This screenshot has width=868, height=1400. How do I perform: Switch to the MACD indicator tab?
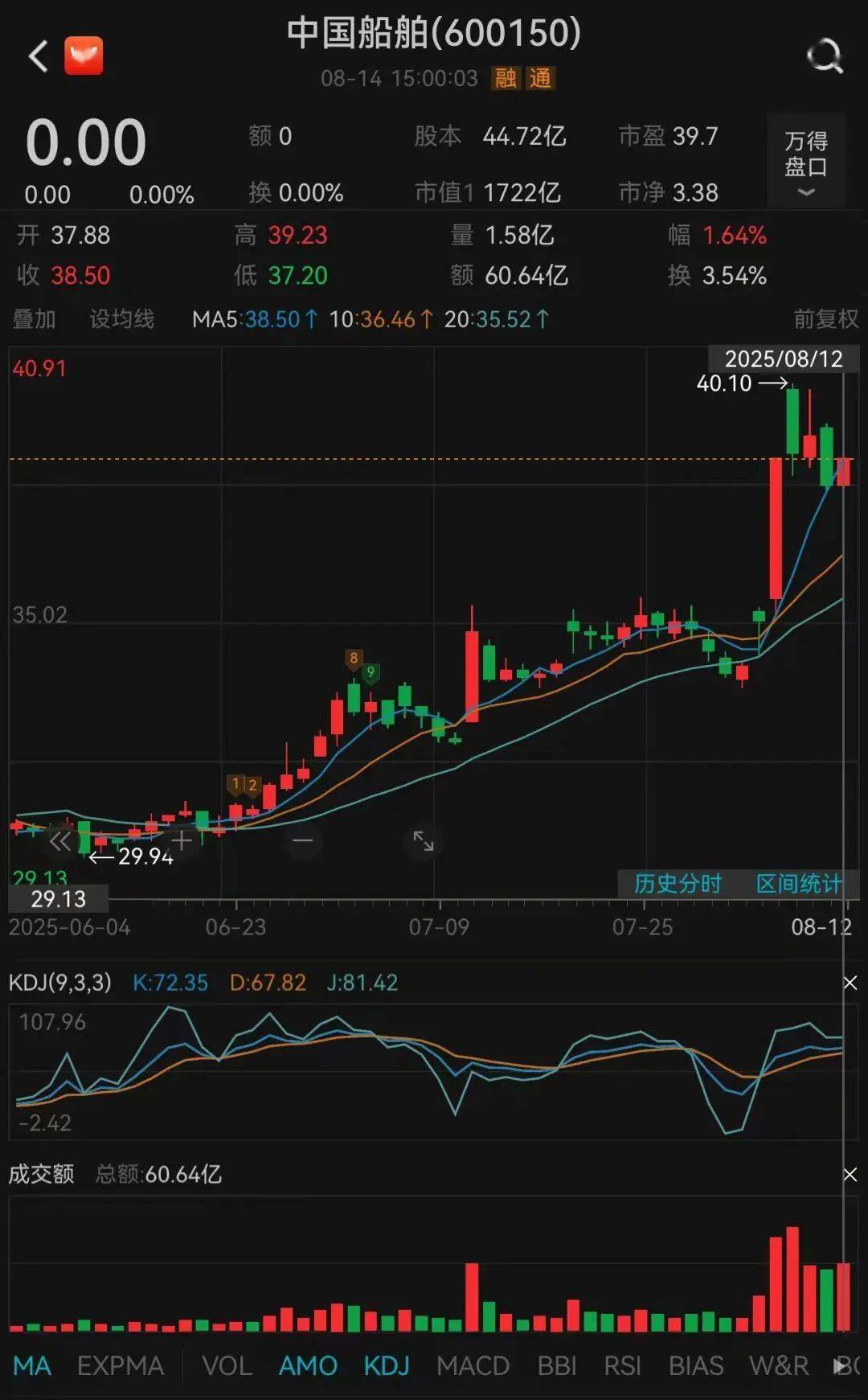(x=473, y=1365)
